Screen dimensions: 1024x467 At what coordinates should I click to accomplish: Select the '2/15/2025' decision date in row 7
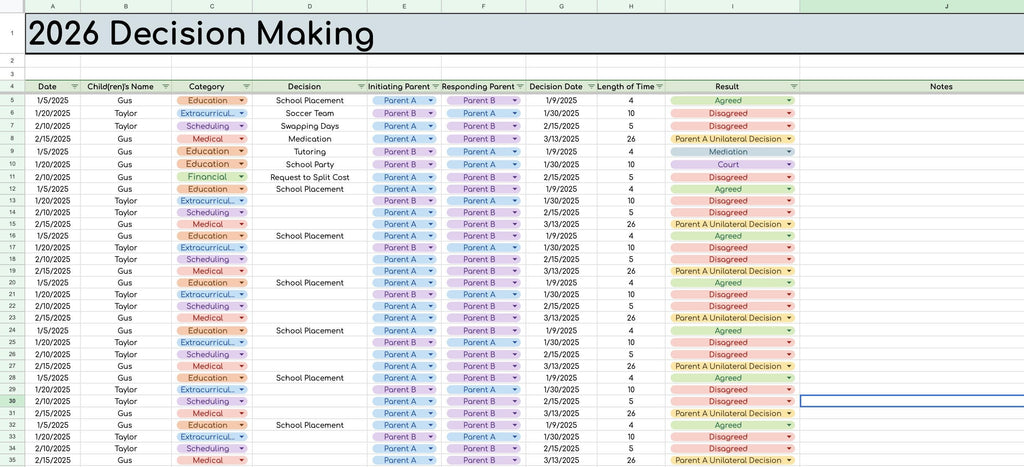pos(562,126)
